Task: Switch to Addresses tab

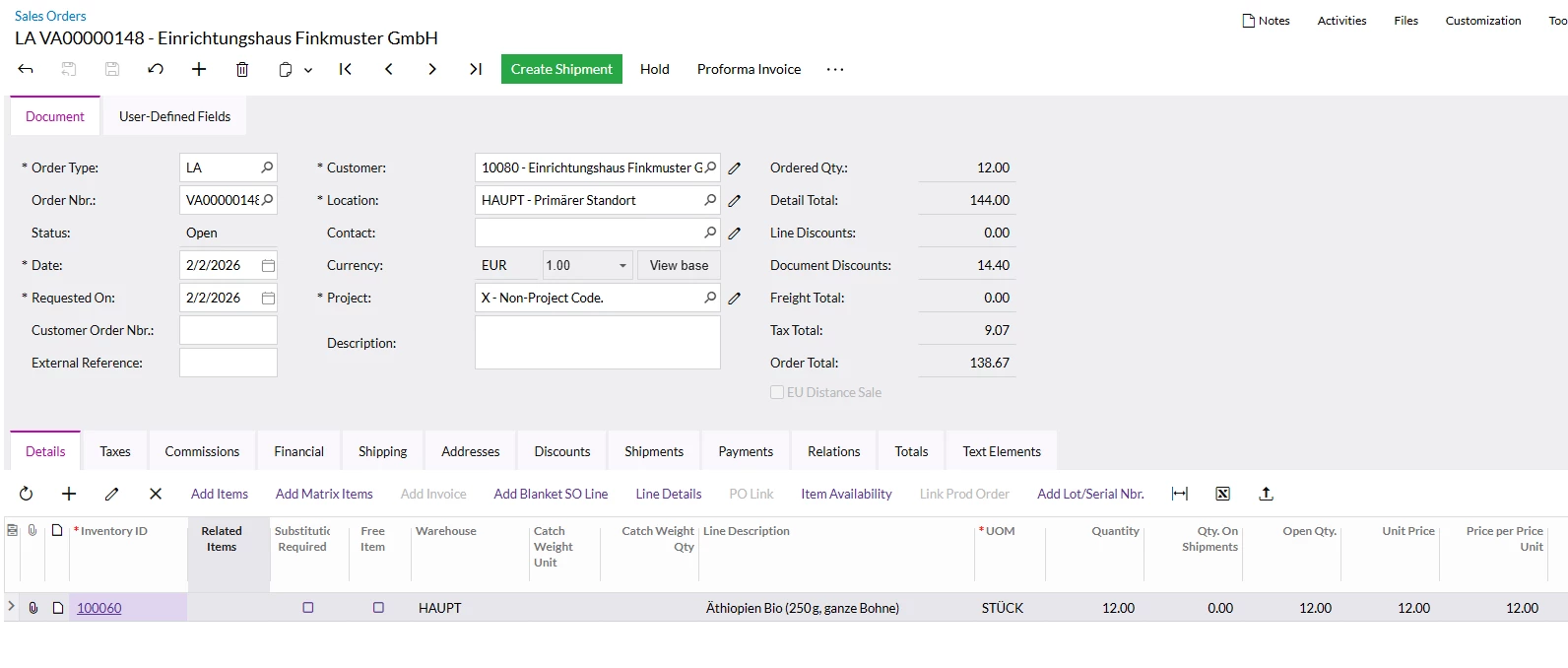Action: (x=471, y=451)
